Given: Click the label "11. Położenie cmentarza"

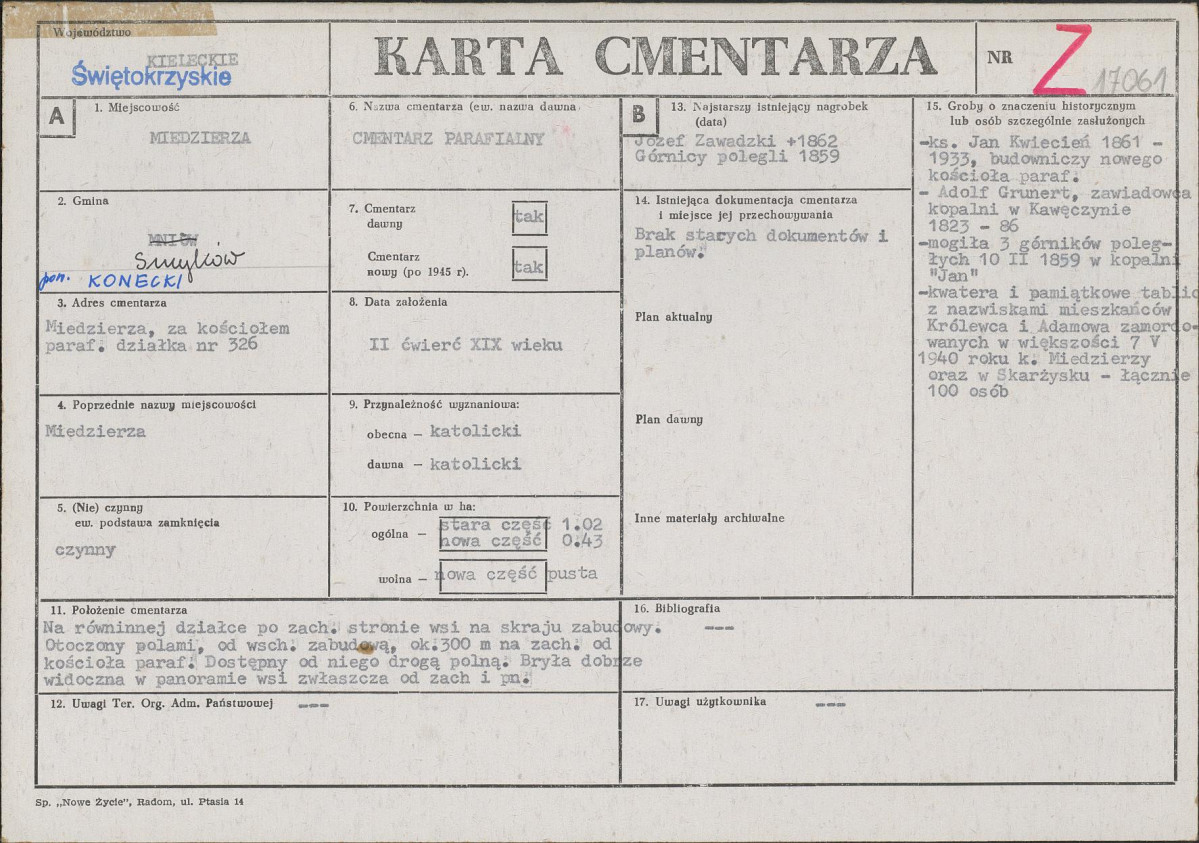Looking at the screenshot, I should [x=119, y=610].
